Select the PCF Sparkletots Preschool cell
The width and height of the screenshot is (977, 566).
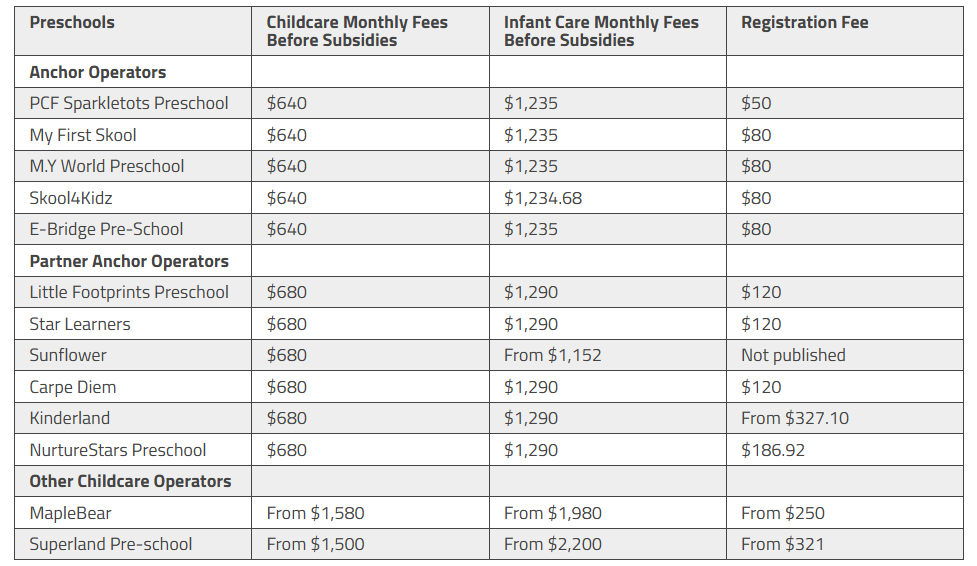pos(133,103)
